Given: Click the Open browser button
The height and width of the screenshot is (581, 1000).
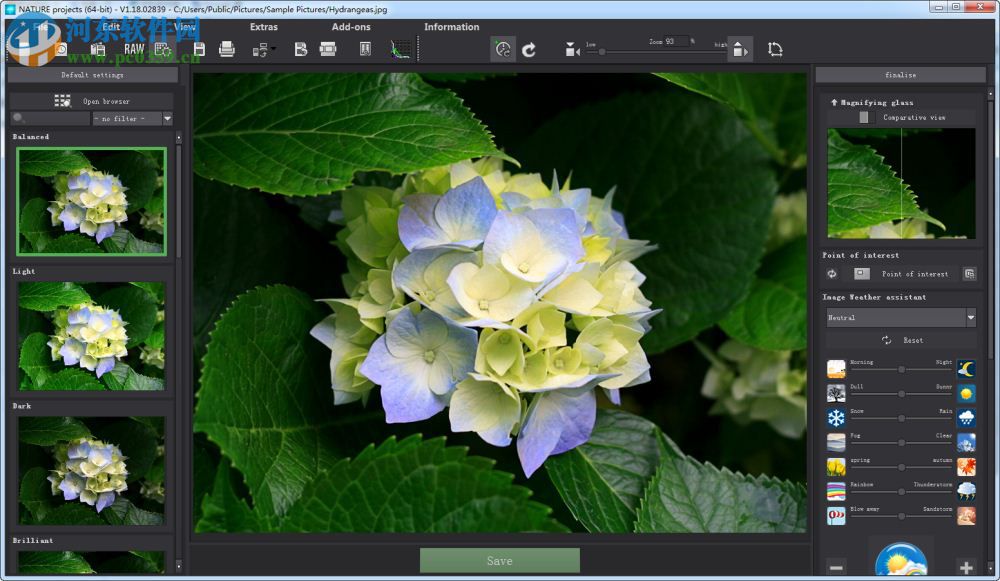Looking at the screenshot, I should [92, 101].
